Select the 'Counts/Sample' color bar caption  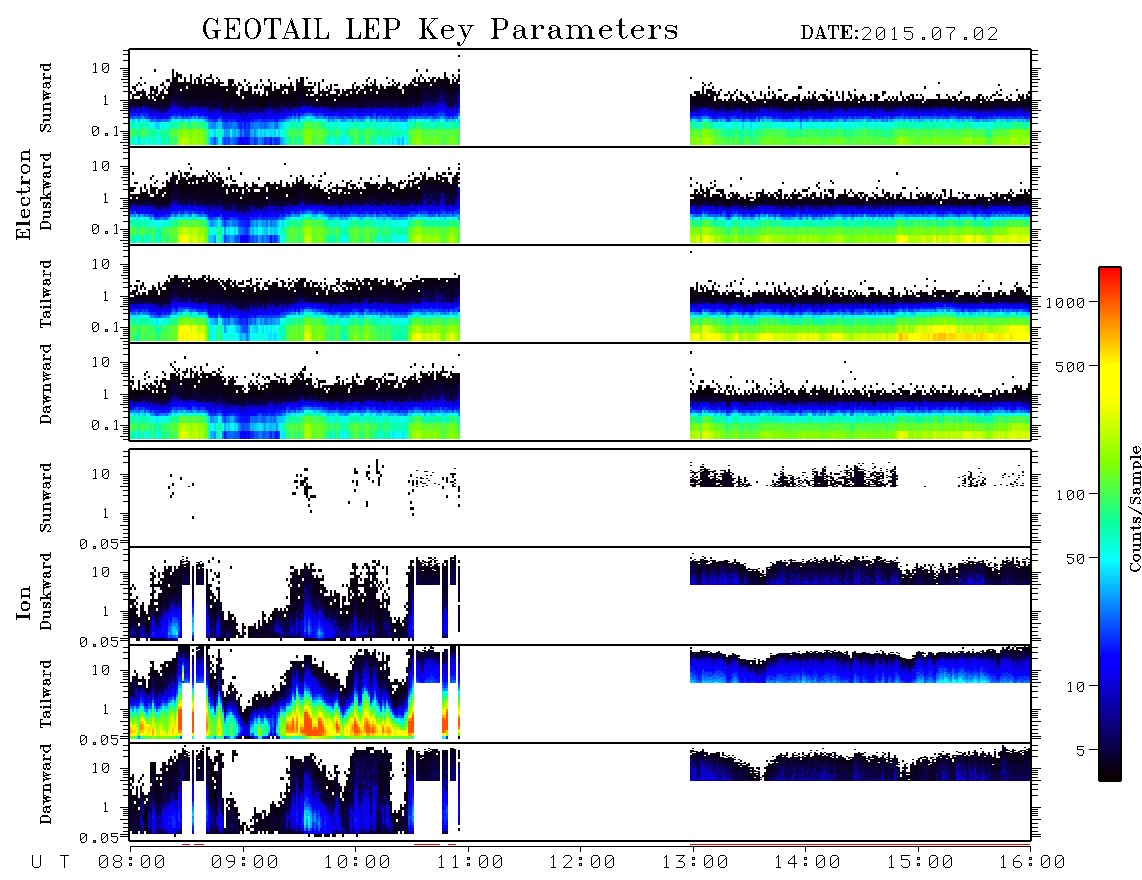coord(1135,508)
